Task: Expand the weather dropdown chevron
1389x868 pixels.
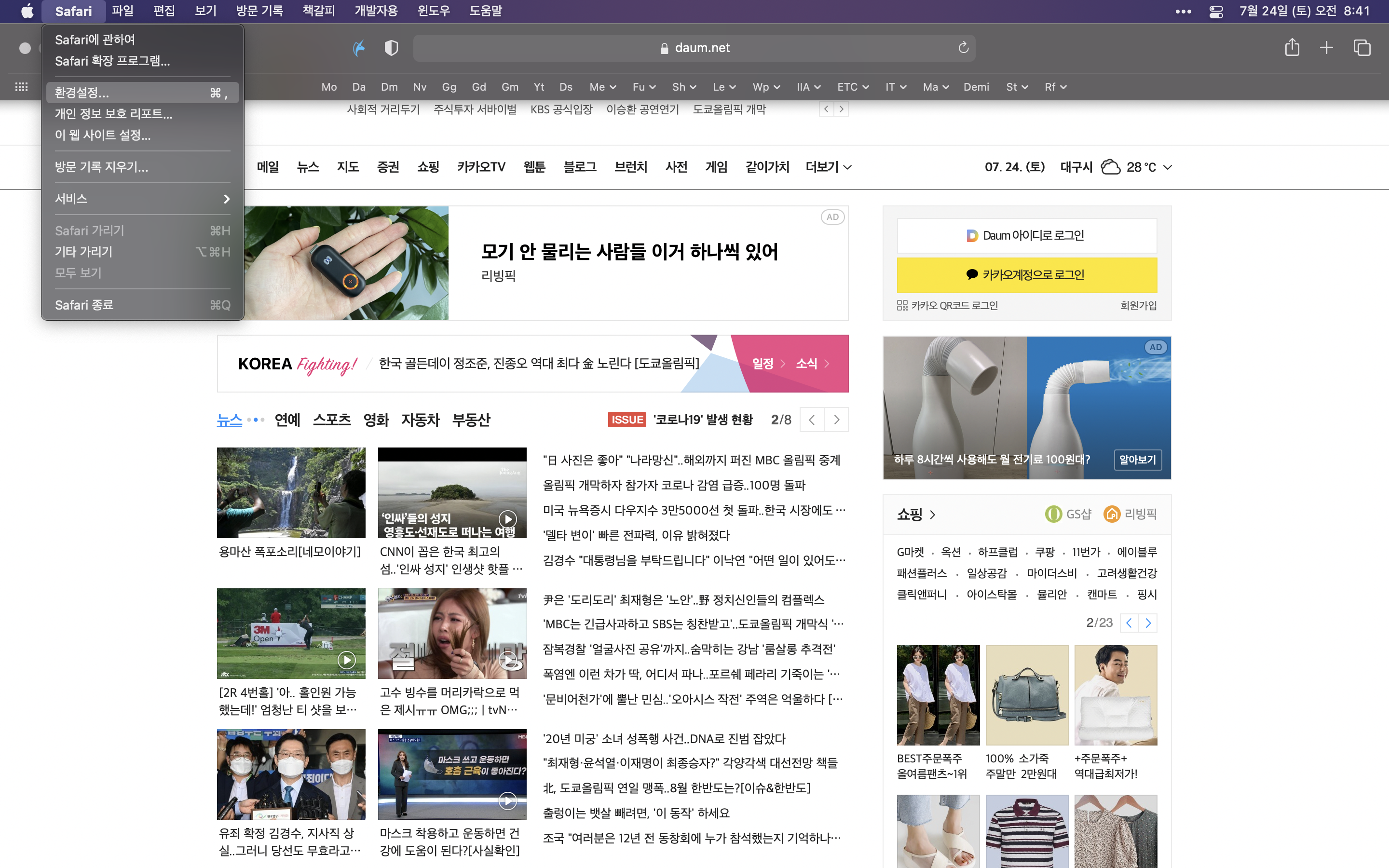Action: coord(1168,167)
